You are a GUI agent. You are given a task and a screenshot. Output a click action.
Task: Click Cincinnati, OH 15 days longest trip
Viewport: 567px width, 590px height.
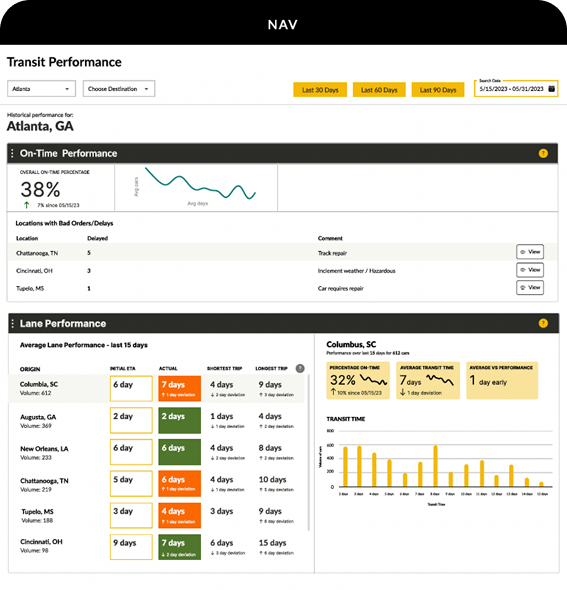click(x=272, y=543)
